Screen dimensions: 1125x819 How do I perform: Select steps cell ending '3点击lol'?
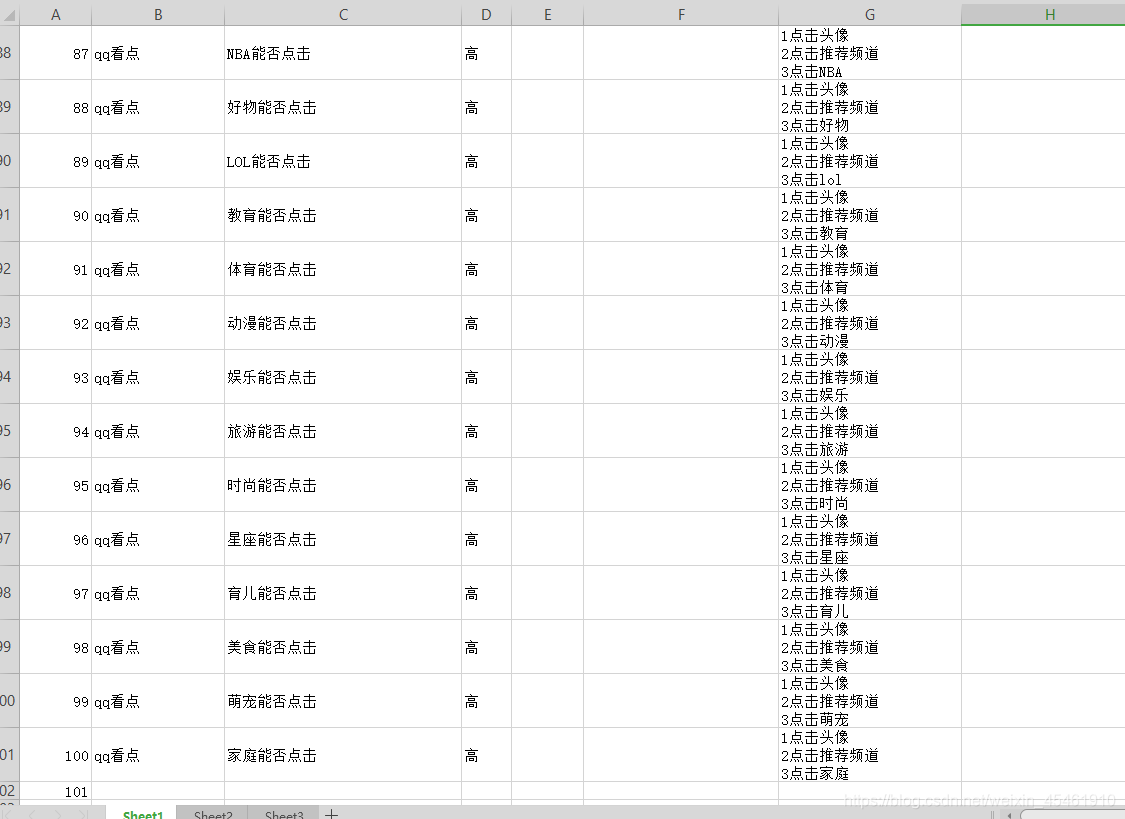coord(870,161)
